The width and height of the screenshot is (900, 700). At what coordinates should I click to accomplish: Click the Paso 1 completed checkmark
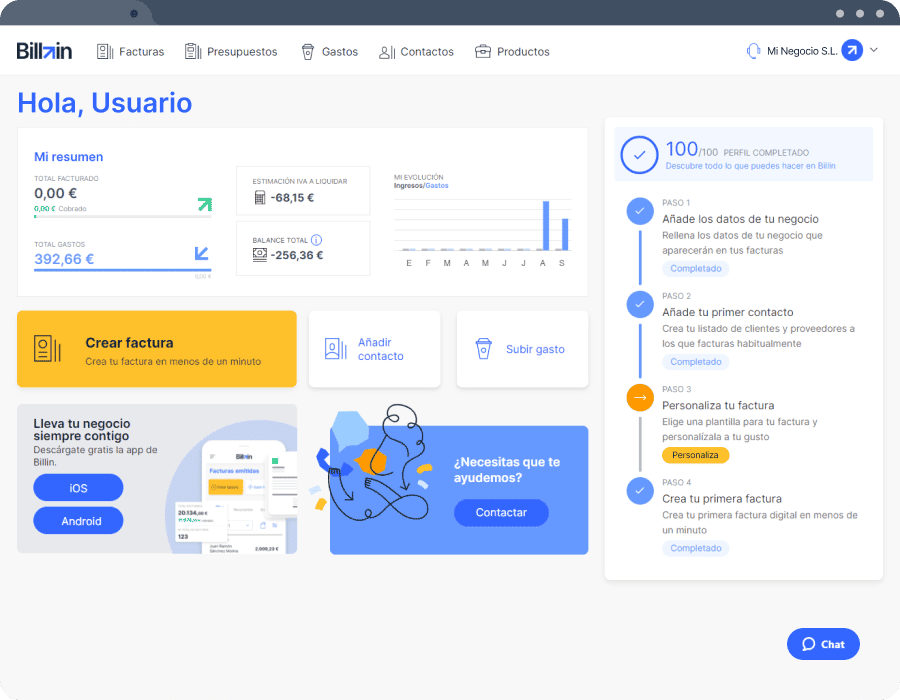(x=639, y=211)
